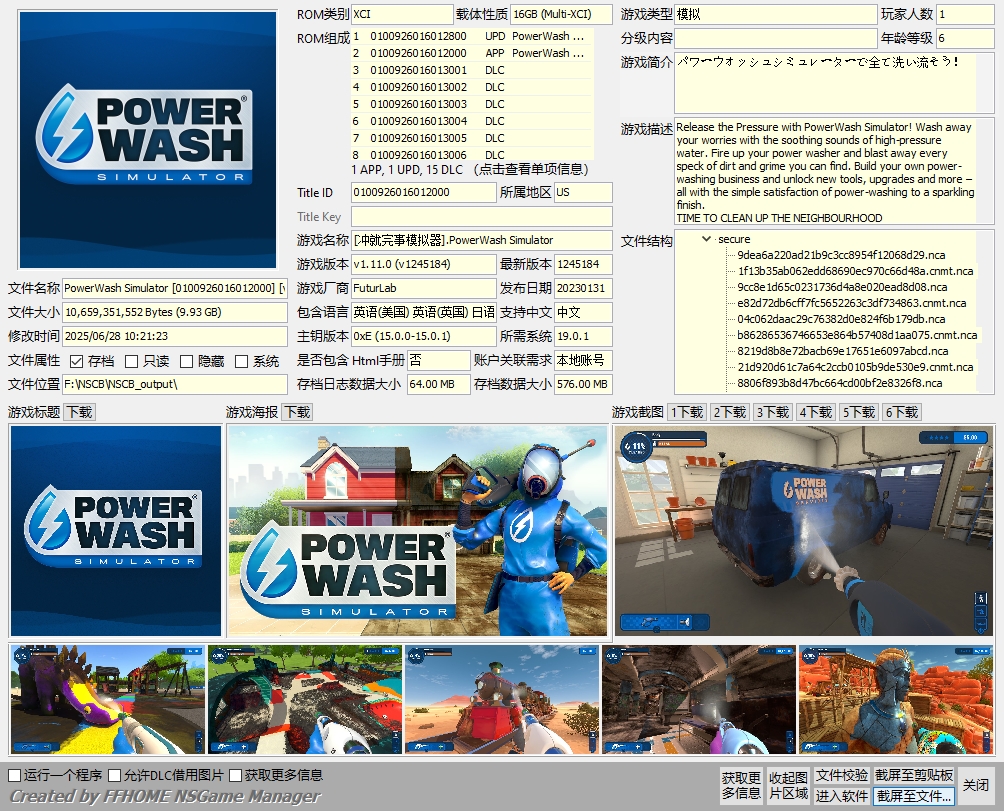This screenshot has width=1004, height=811.
Task: Click the 年龄等级 field showing 6
Action: 965,38
